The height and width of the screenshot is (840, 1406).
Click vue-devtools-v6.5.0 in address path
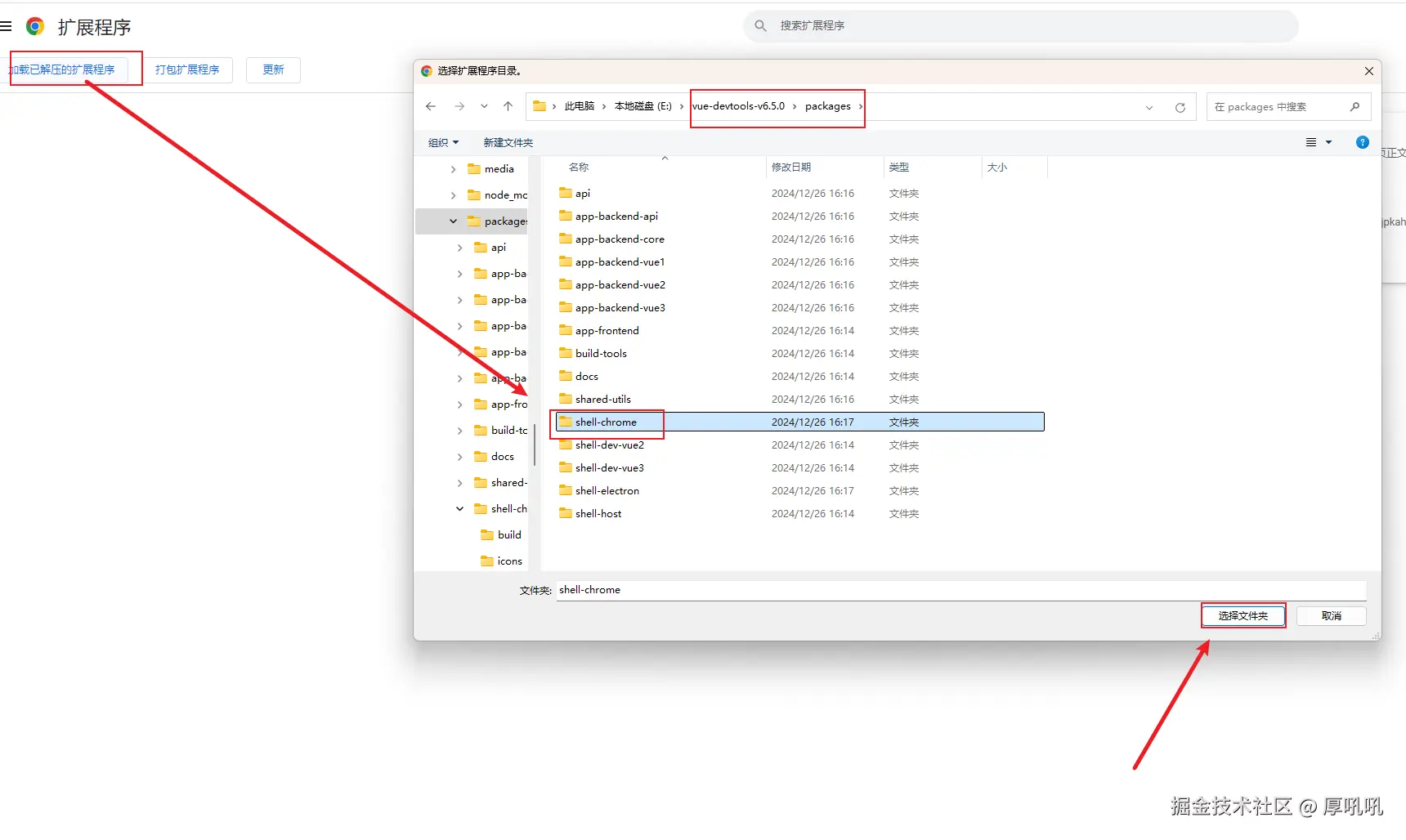pyautogui.click(x=739, y=106)
